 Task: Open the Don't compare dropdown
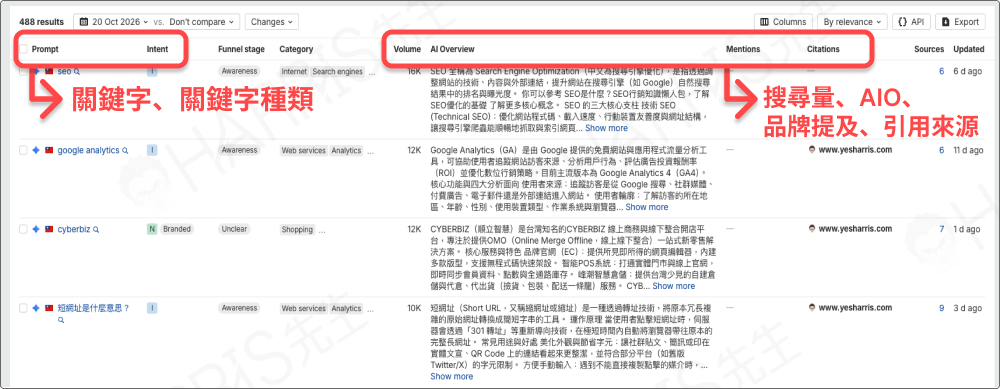coord(202,22)
